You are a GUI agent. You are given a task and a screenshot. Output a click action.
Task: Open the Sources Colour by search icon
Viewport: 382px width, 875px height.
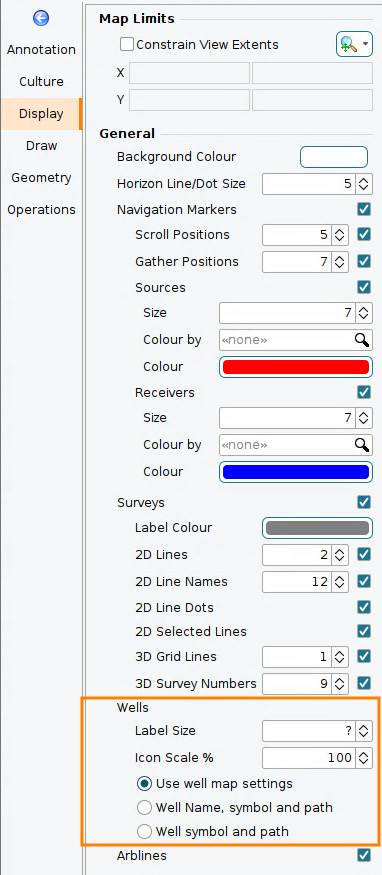click(362, 339)
